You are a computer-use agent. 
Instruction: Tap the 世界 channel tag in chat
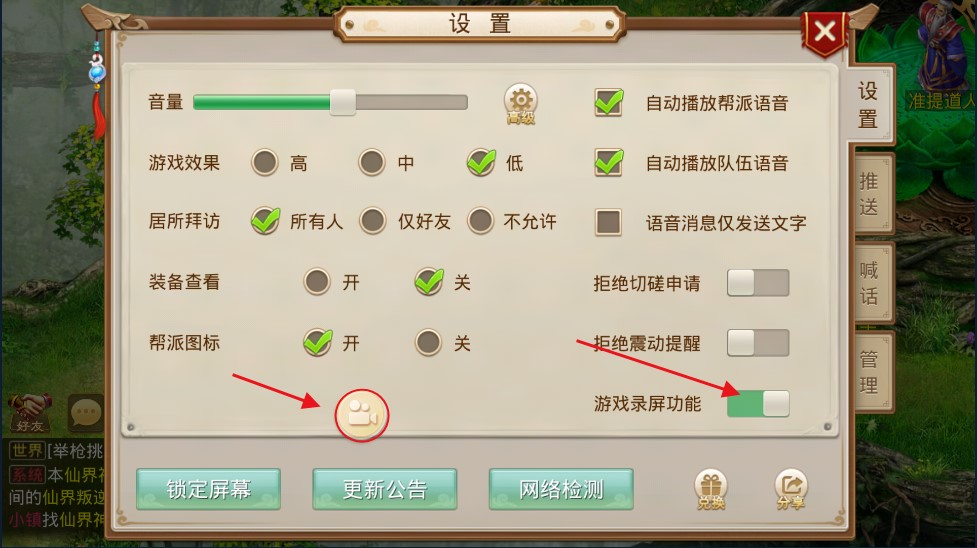click(27, 450)
